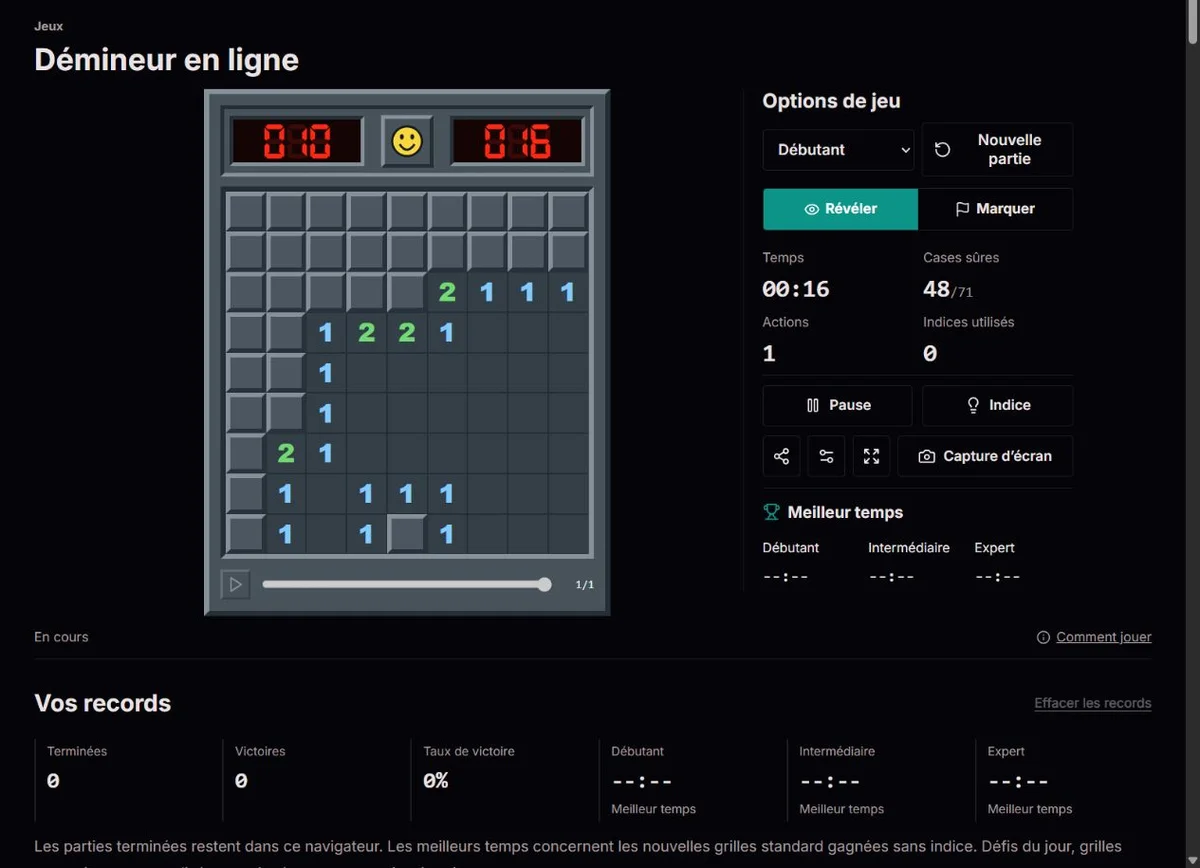Image resolution: width=1200 pixels, height=868 pixels.
Task: Click the yellow smiley face reset button
Action: [x=407, y=141]
